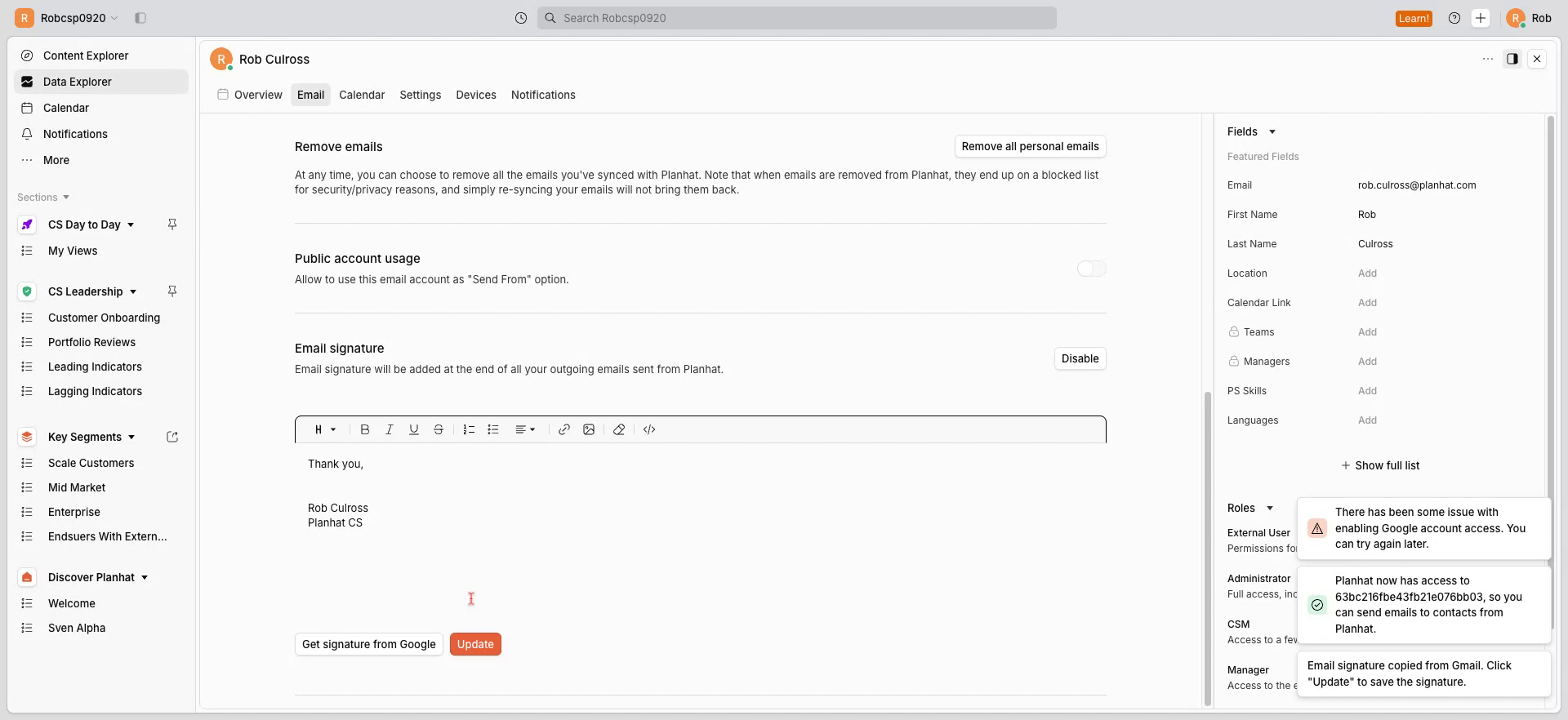The image size is (1568, 720).
Task: Click the CS Leadership shield icon
Action: pyautogui.click(x=27, y=291)
